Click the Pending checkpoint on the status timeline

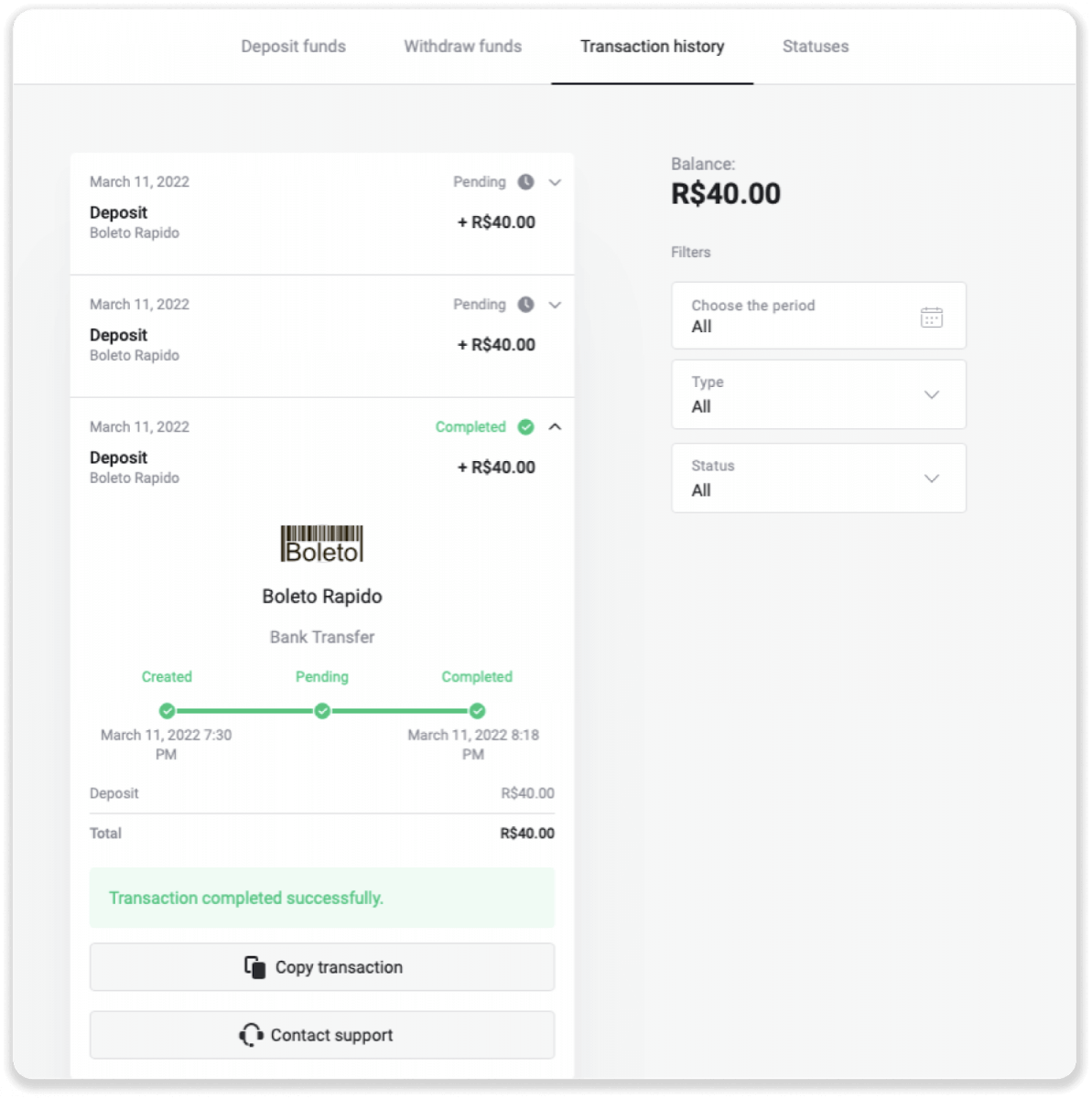tap(321, 710)
